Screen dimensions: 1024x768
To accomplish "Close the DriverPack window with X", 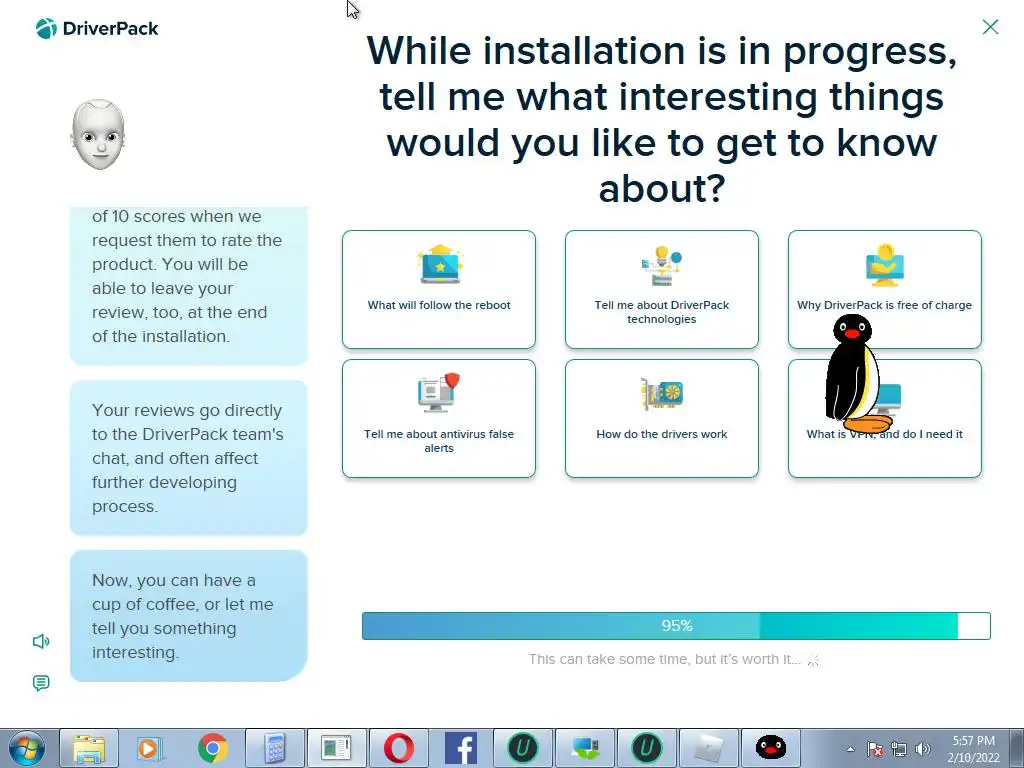I will click(990, 27).
